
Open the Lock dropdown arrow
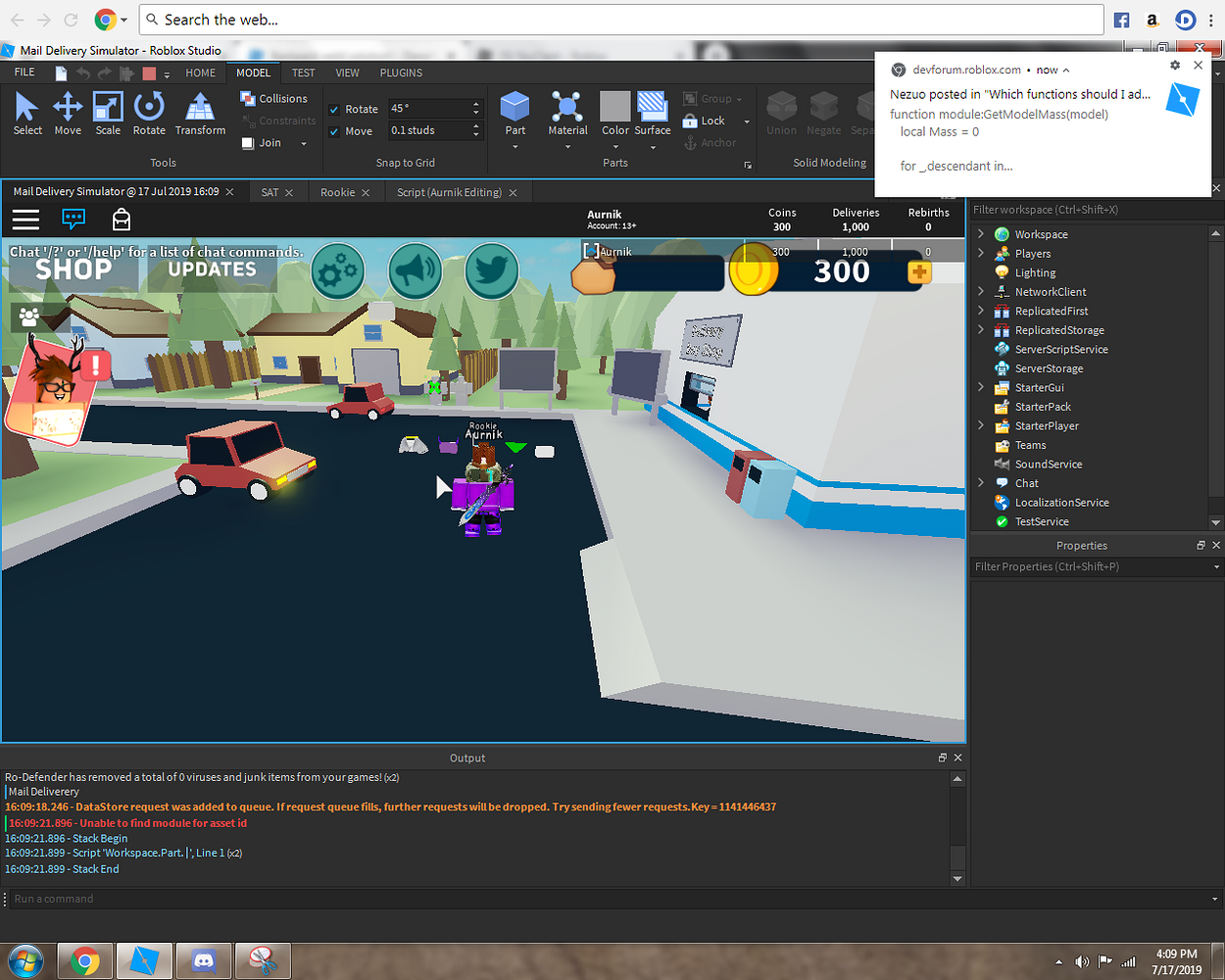pos(747,122)
